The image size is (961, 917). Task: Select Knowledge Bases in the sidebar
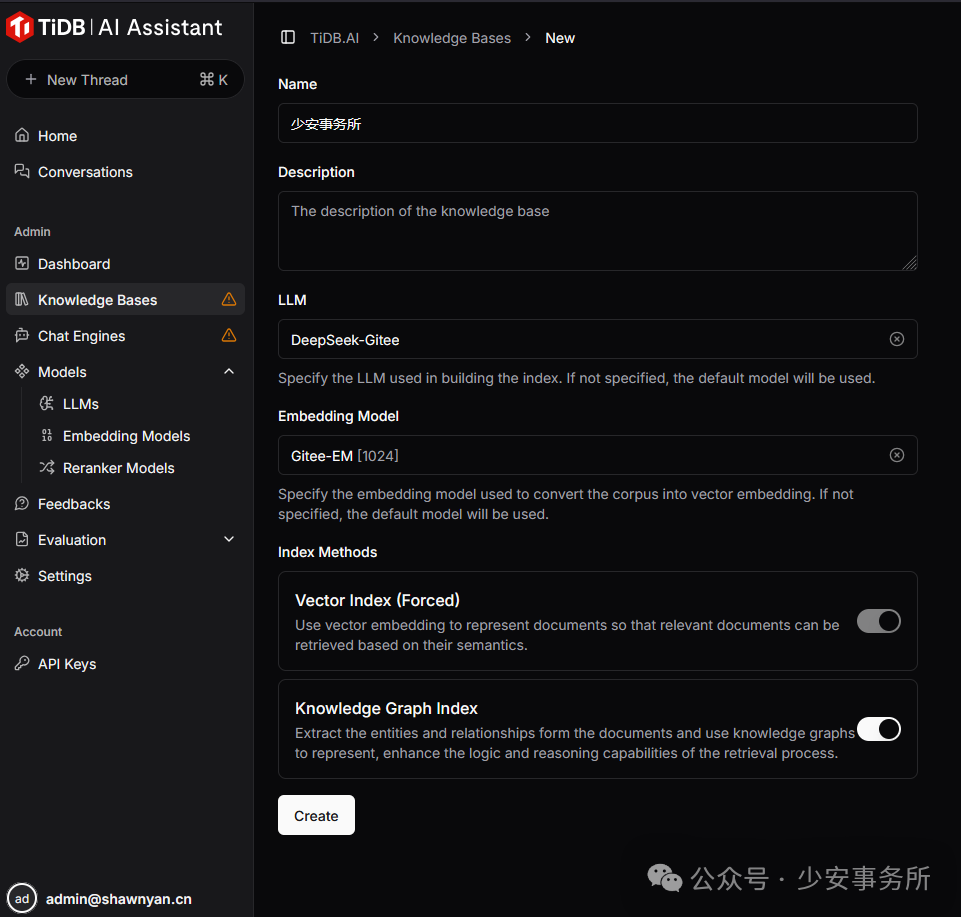tap(125, 299)
